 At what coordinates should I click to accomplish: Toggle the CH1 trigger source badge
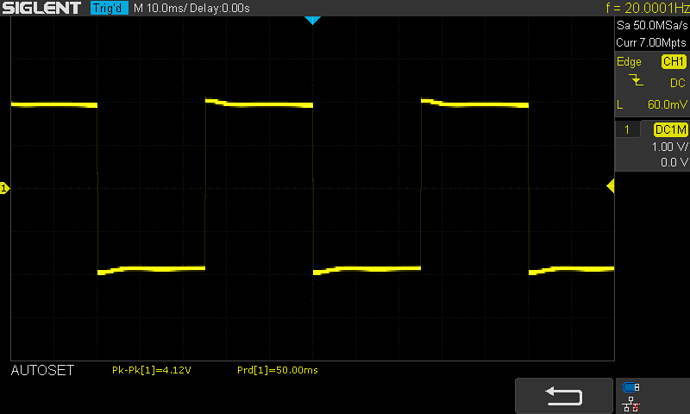click(x=672, y=61)
